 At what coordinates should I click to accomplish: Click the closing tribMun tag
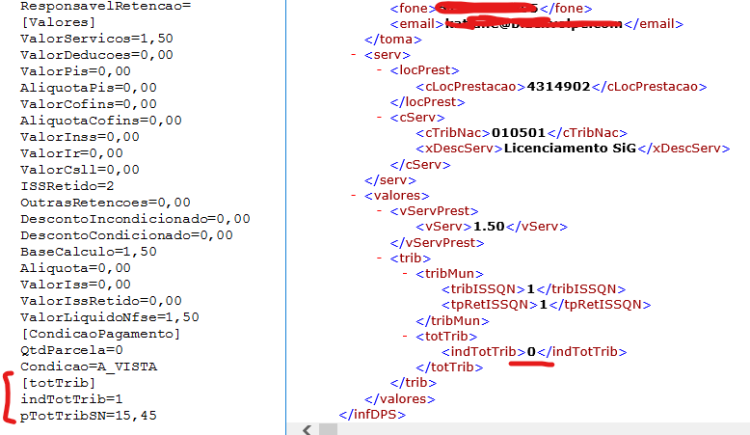click(452, 321)
